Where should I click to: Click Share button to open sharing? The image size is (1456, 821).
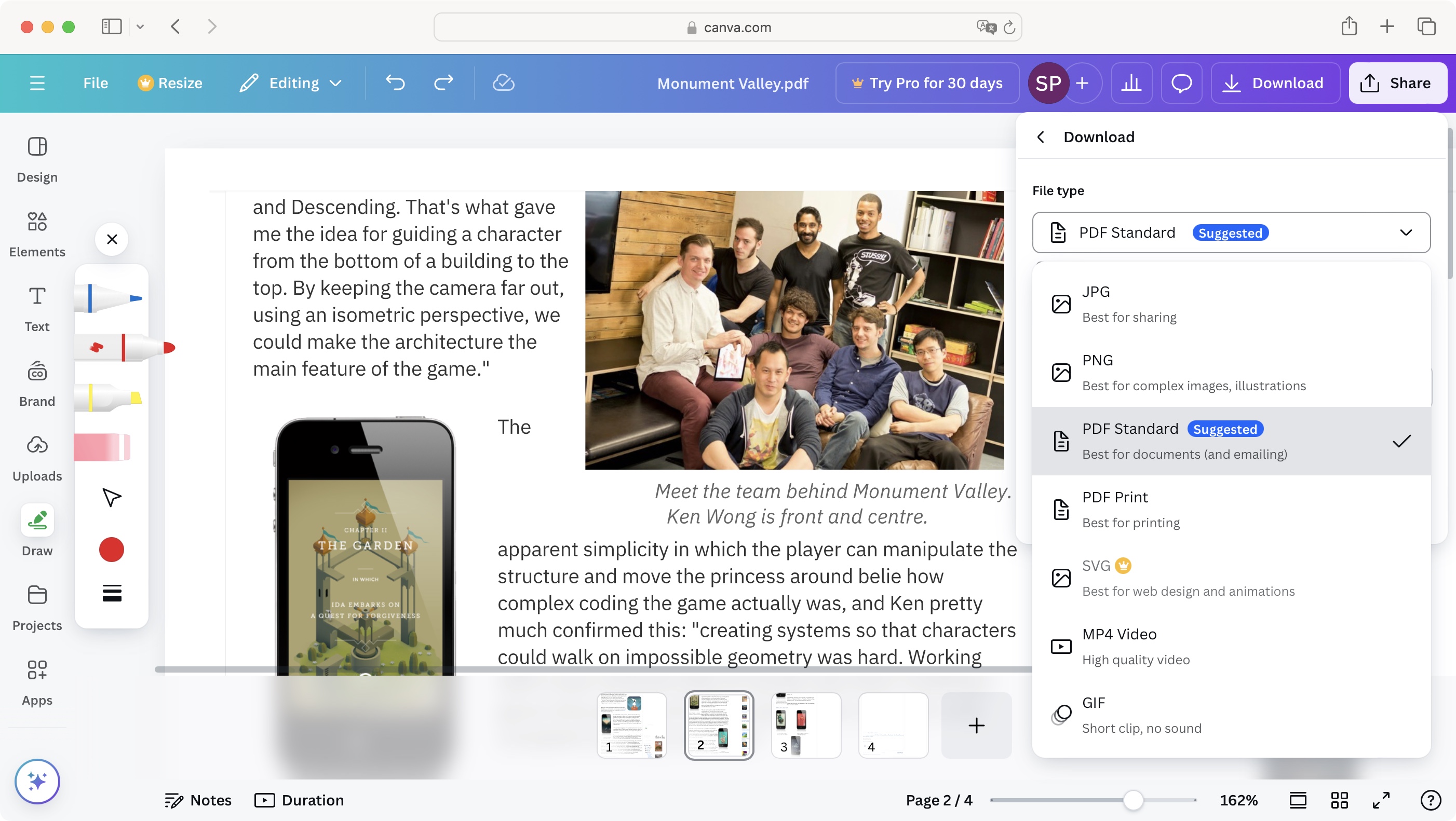click(1397, 83)
